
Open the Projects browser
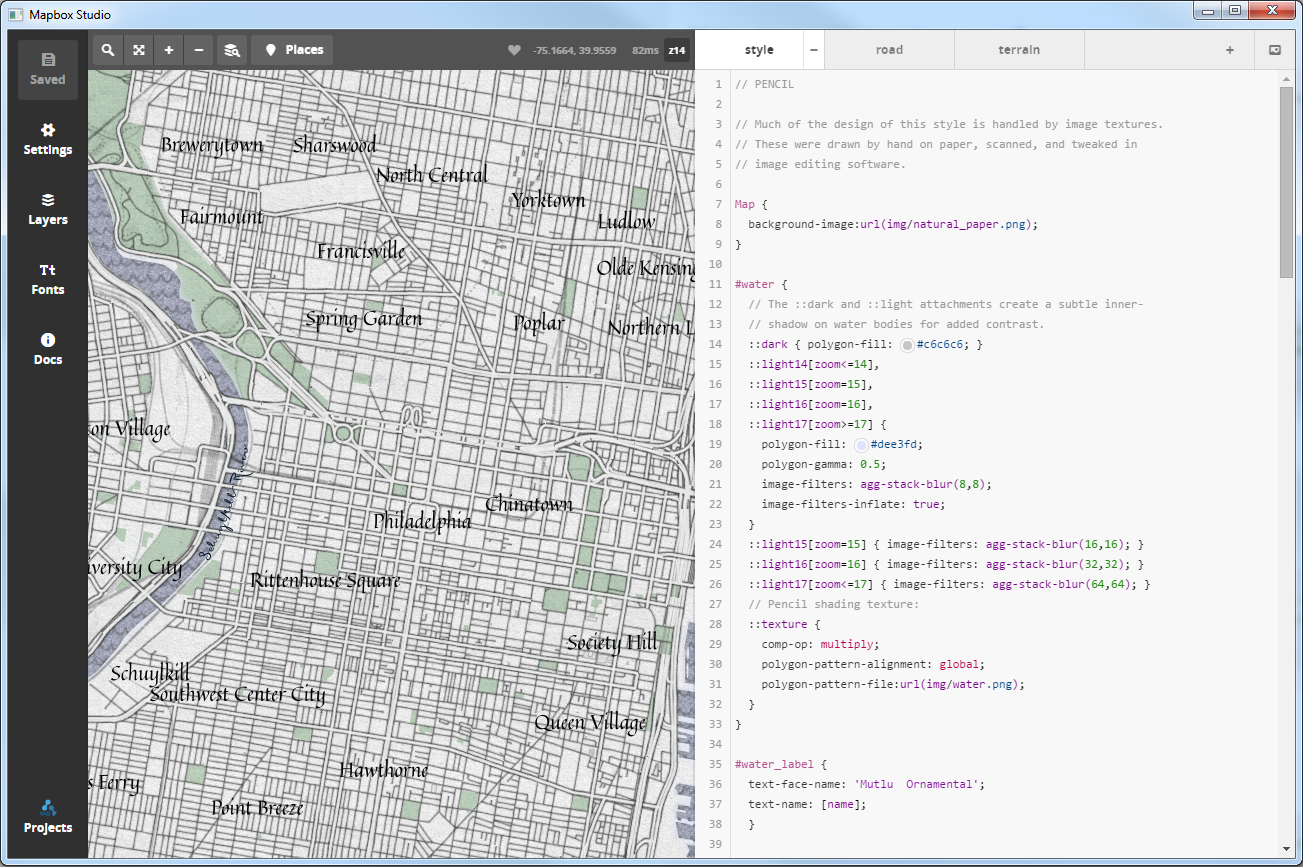pyautogui.click(x=48, y=817)
